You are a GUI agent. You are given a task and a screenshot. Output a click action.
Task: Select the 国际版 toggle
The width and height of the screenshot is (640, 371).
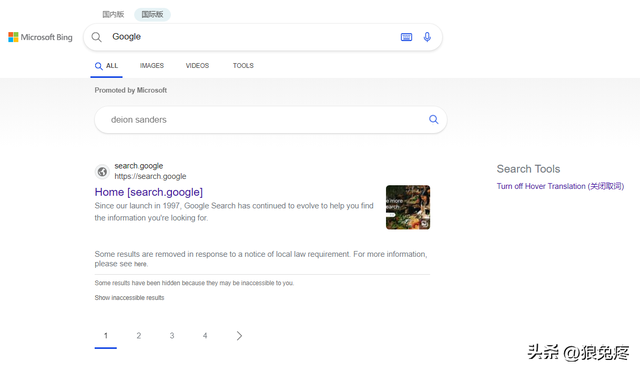pyautogui.click(x=152, y=14)
